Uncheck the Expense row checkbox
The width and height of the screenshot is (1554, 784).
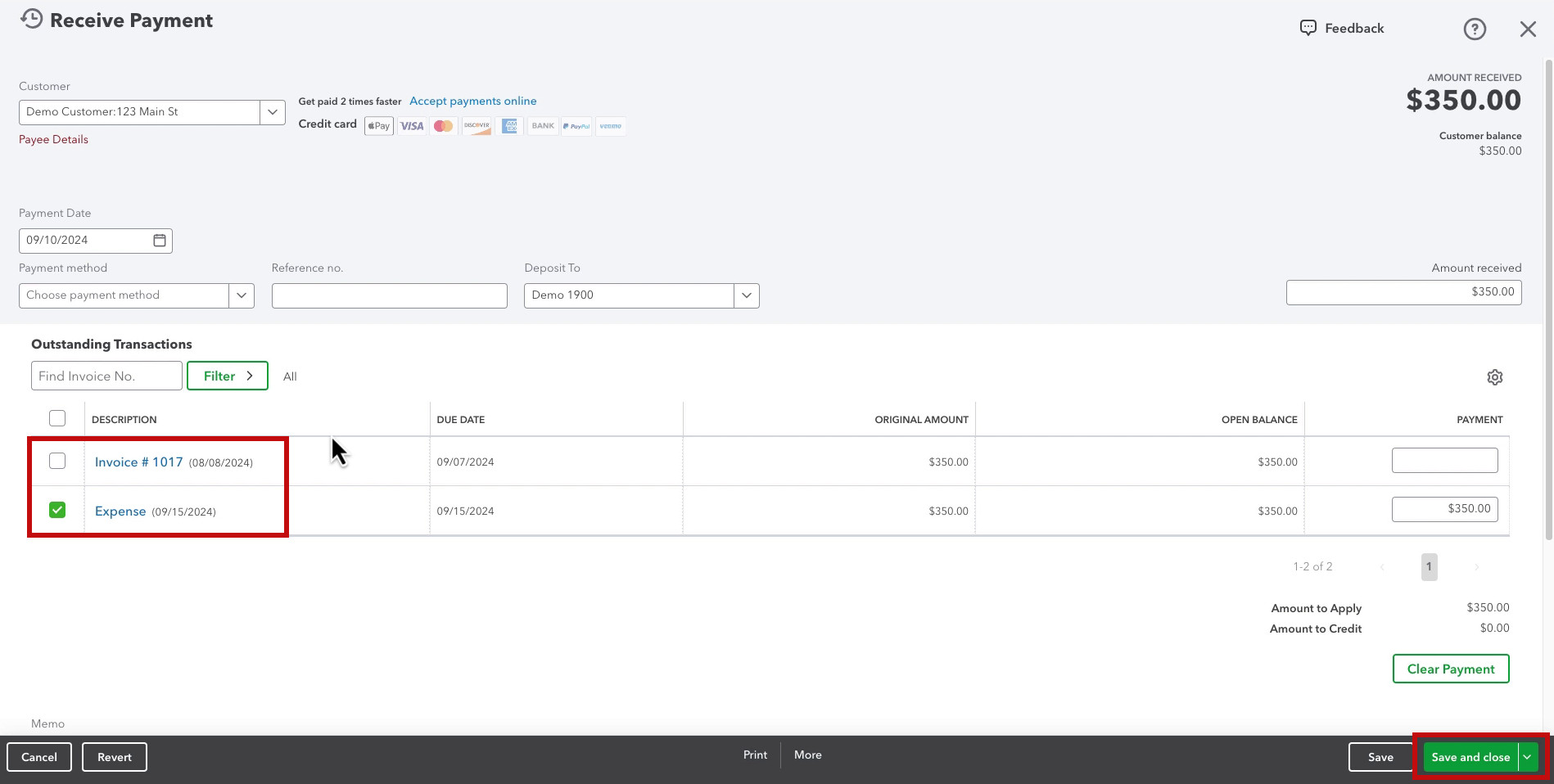coord(57,510)
